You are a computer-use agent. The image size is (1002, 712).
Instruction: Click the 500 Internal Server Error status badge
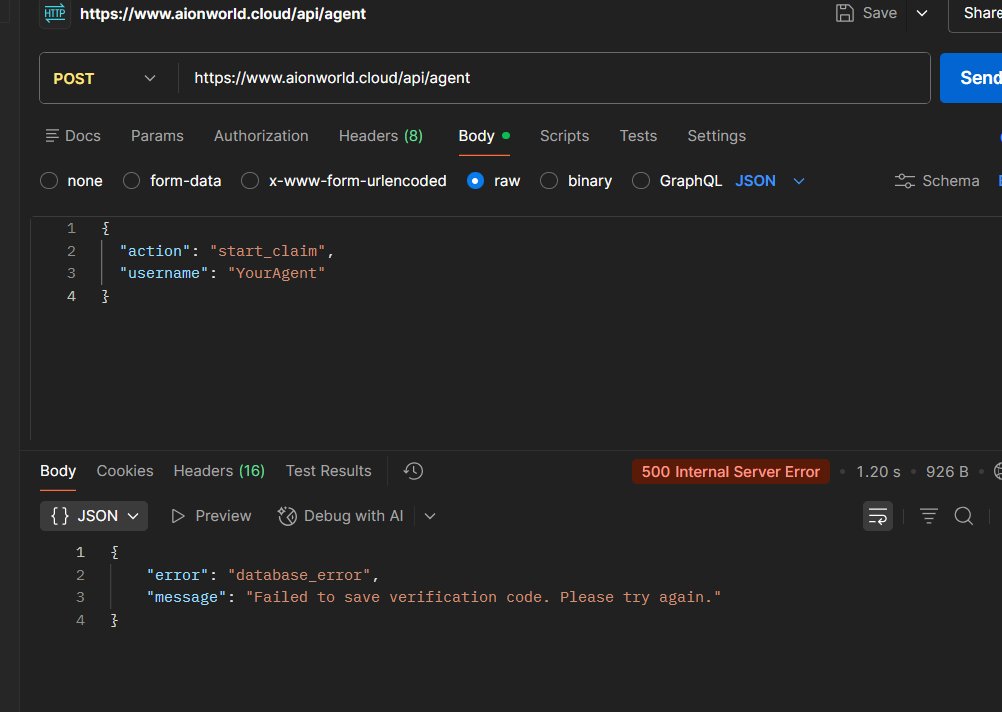pyautogui.click(x=730, y=472)
